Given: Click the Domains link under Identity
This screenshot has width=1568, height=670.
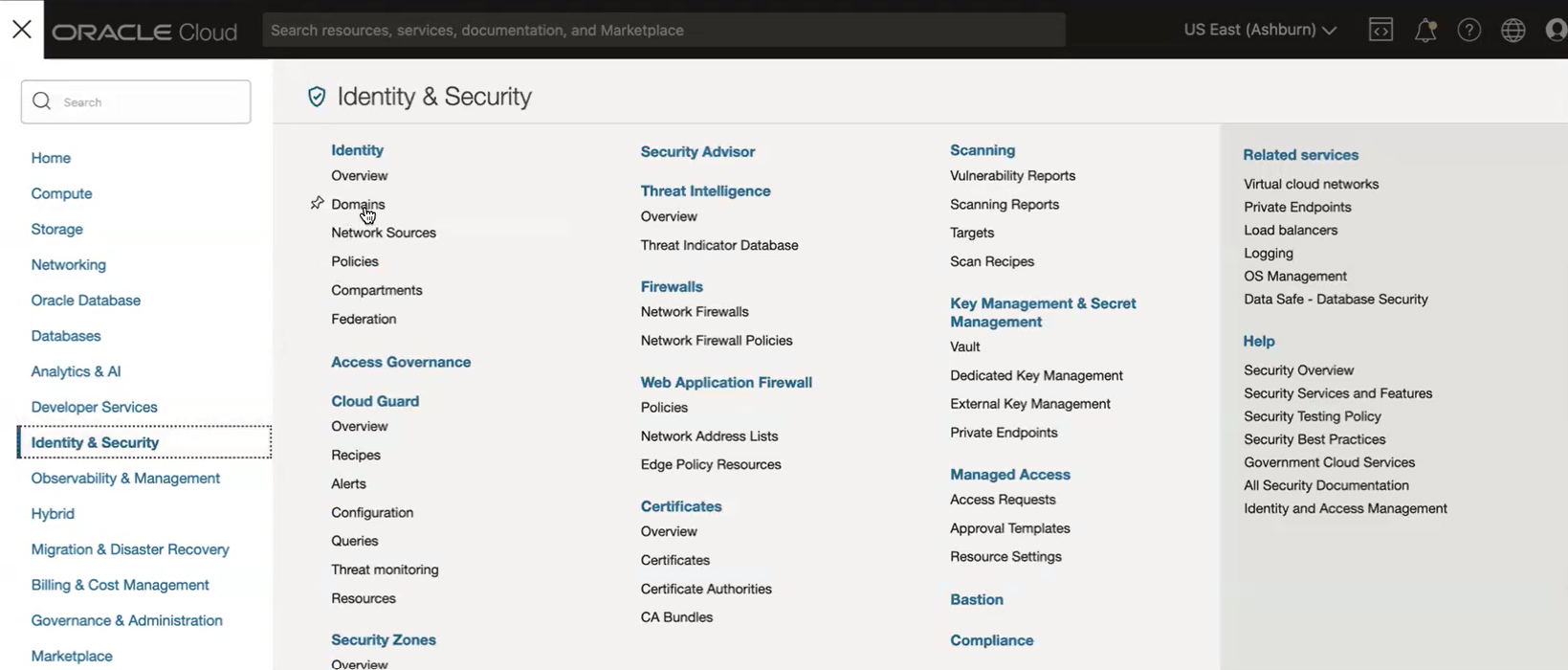Looking at the screenshot, I should (358, 204).
